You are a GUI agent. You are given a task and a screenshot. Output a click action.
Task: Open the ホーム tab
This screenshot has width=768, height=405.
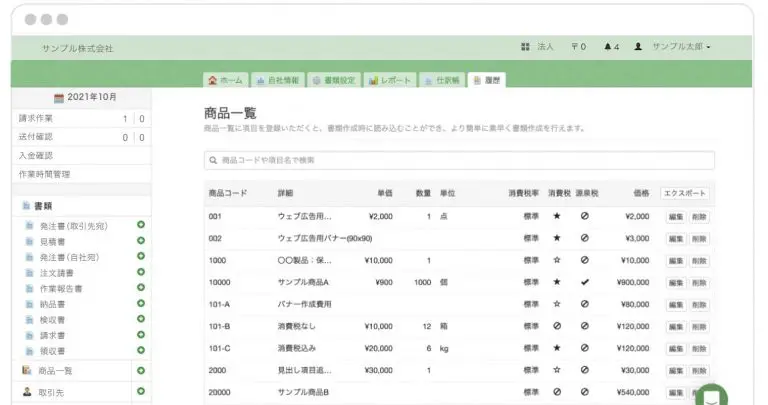pos(226,80)
